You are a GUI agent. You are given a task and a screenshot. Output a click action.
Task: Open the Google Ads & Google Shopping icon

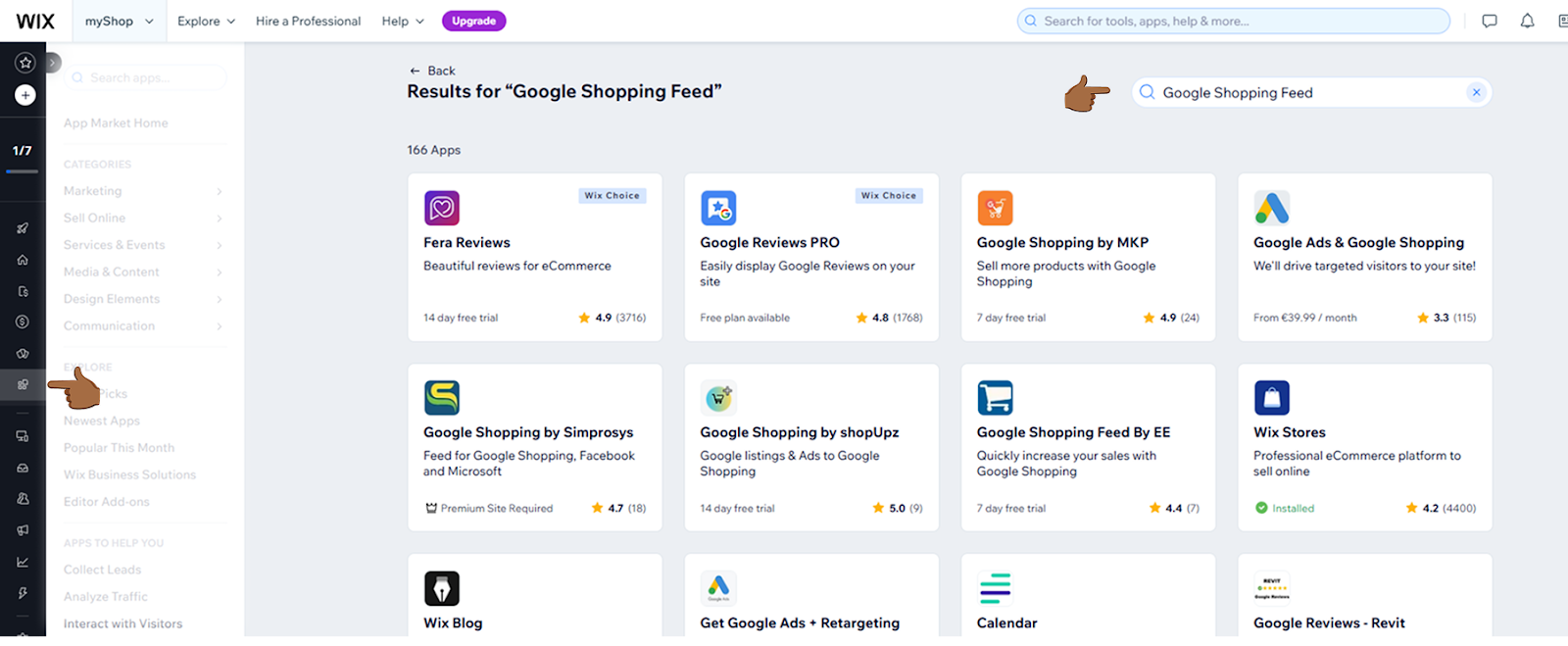coord(1272,208)
